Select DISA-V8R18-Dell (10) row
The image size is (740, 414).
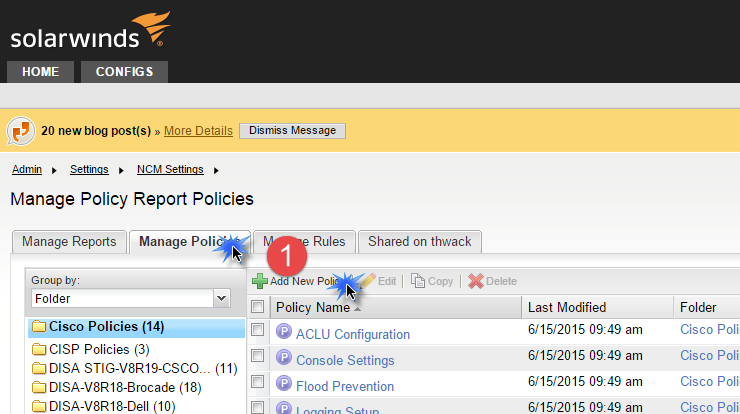coord(136,406)
